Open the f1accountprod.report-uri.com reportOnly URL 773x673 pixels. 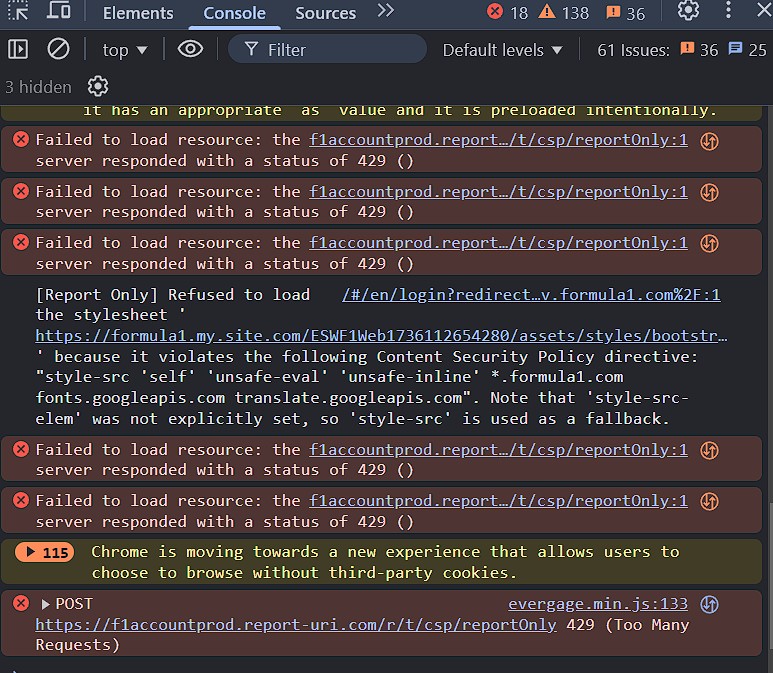point(296,625)
